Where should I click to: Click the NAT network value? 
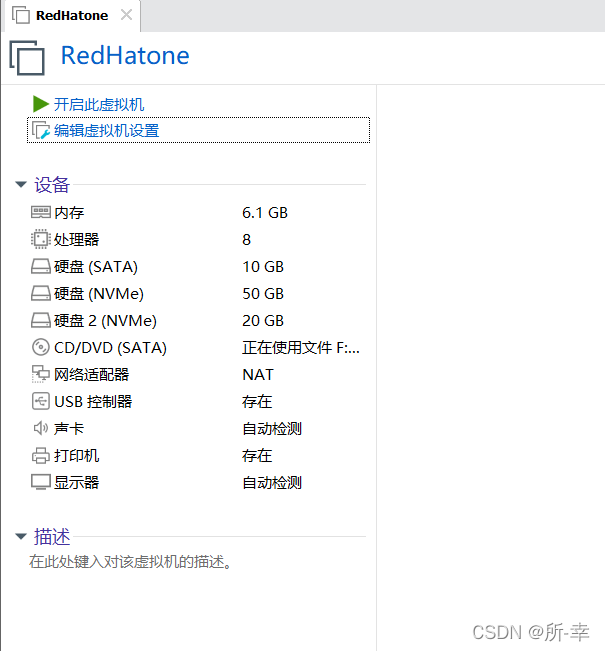[258, 374]
